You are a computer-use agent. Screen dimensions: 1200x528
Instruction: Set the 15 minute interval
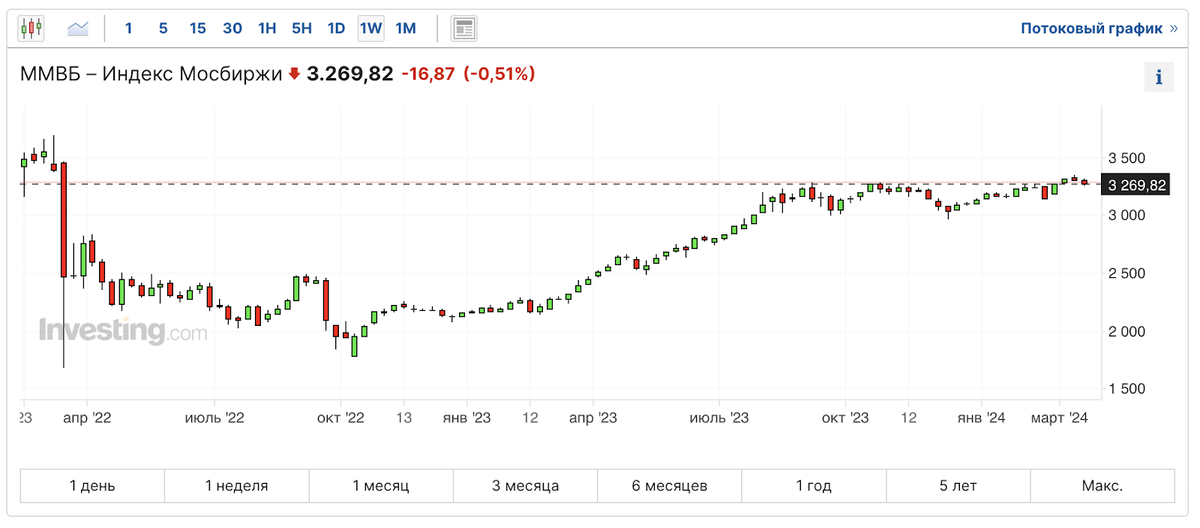click(x=198, y=28)
